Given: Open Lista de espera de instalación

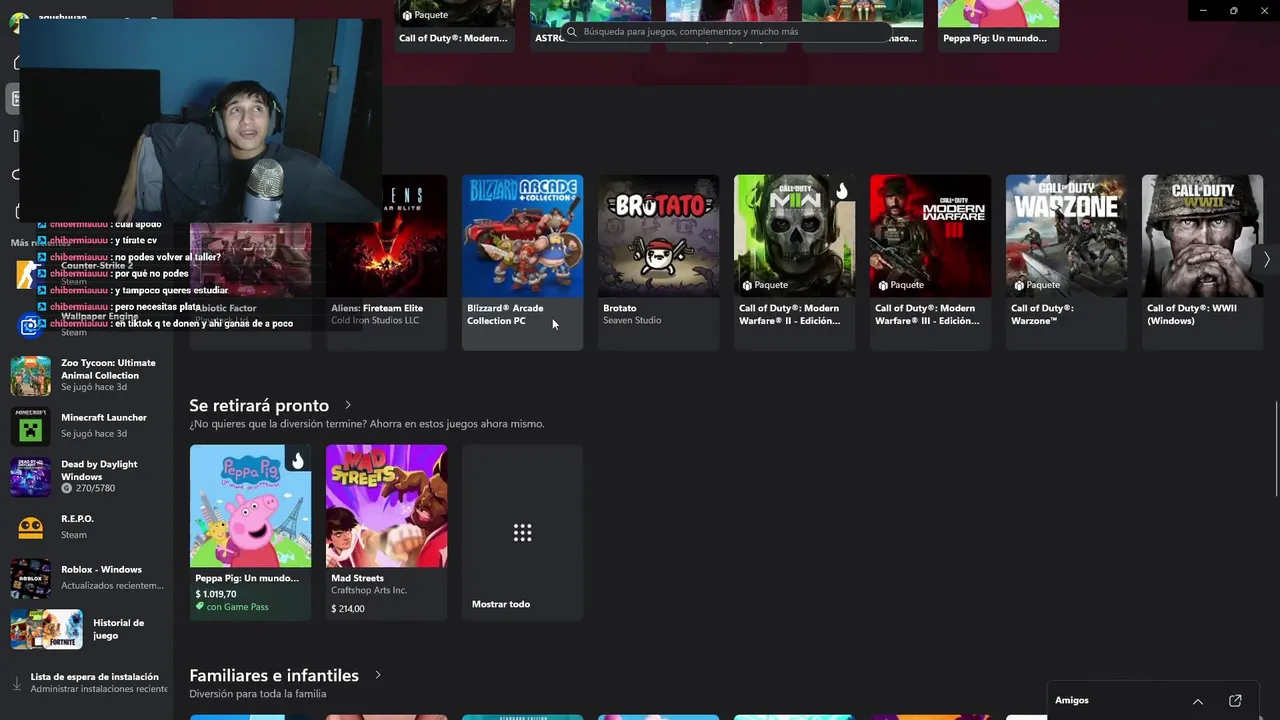Looking at the screenshot, I should coord(94,677).
